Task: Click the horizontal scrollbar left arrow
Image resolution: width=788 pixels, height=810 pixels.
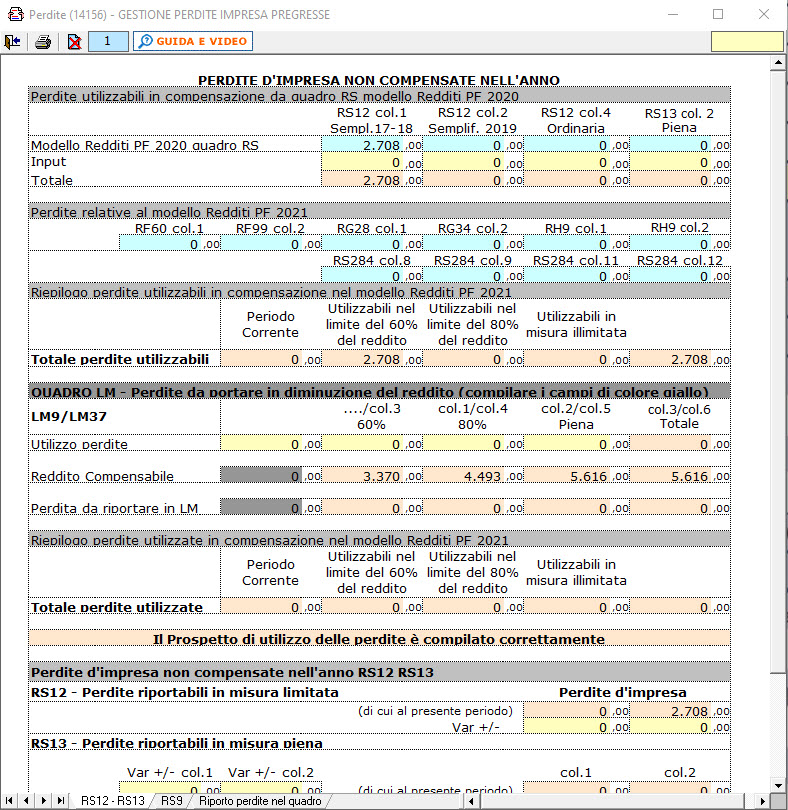Action: (471, 801)
